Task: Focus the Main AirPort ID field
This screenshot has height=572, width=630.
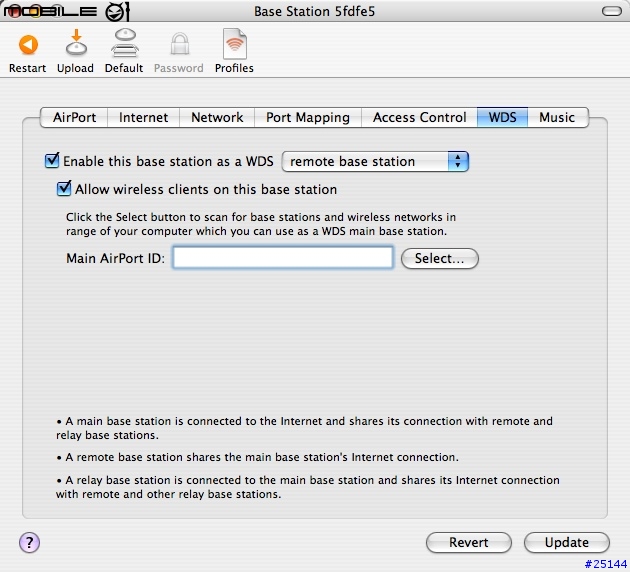Action: tap(283, 257)
